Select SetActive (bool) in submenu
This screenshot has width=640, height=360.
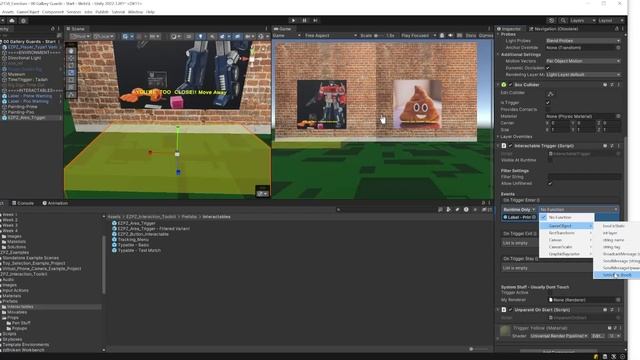[x=617, y=275]
